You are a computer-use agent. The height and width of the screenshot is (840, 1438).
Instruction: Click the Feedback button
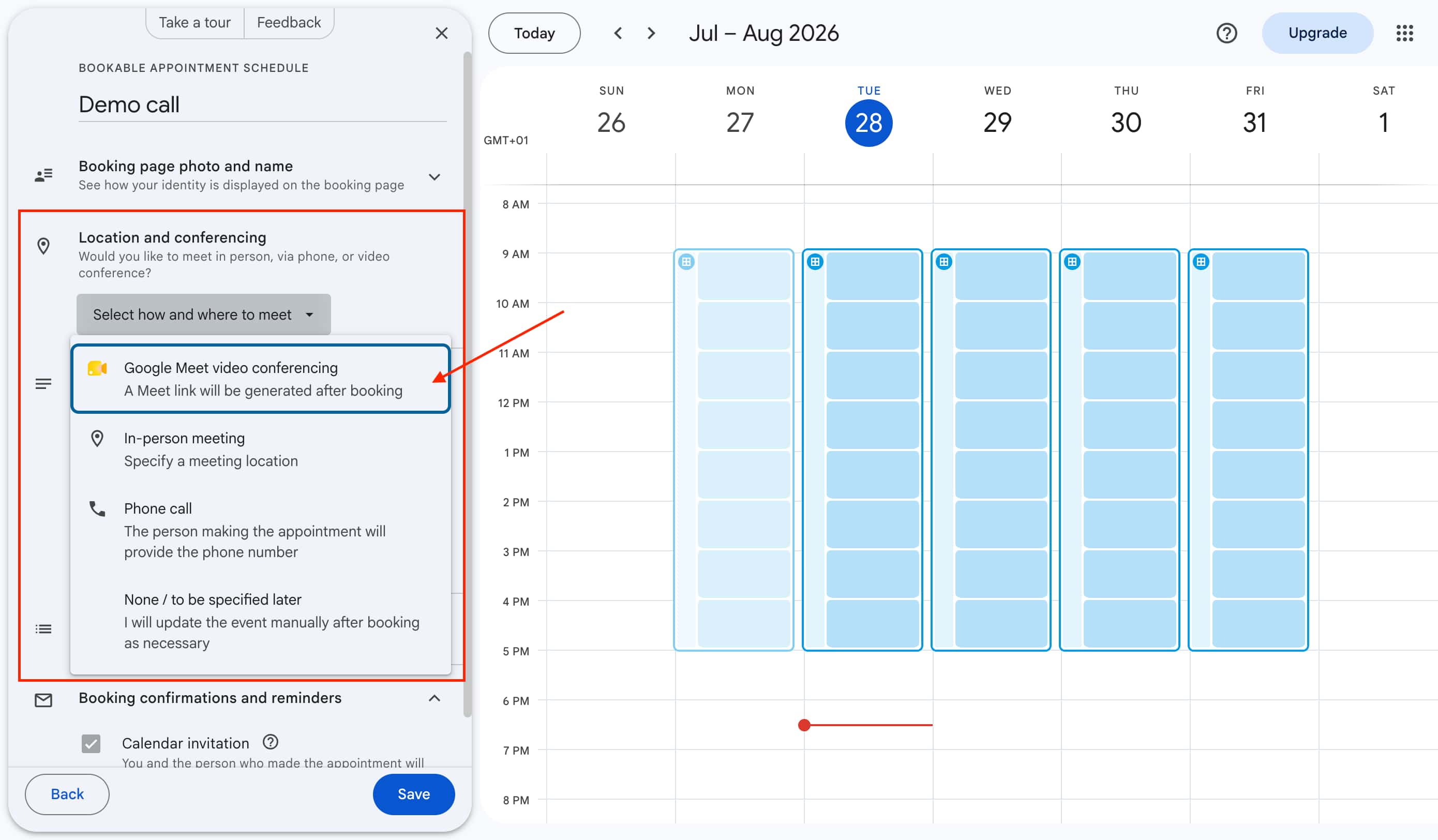(289, 23)
